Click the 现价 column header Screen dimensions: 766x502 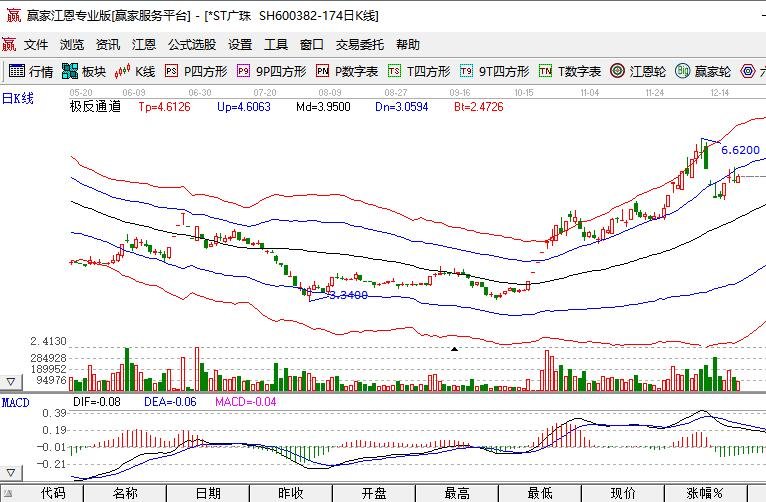coord(623,493)
